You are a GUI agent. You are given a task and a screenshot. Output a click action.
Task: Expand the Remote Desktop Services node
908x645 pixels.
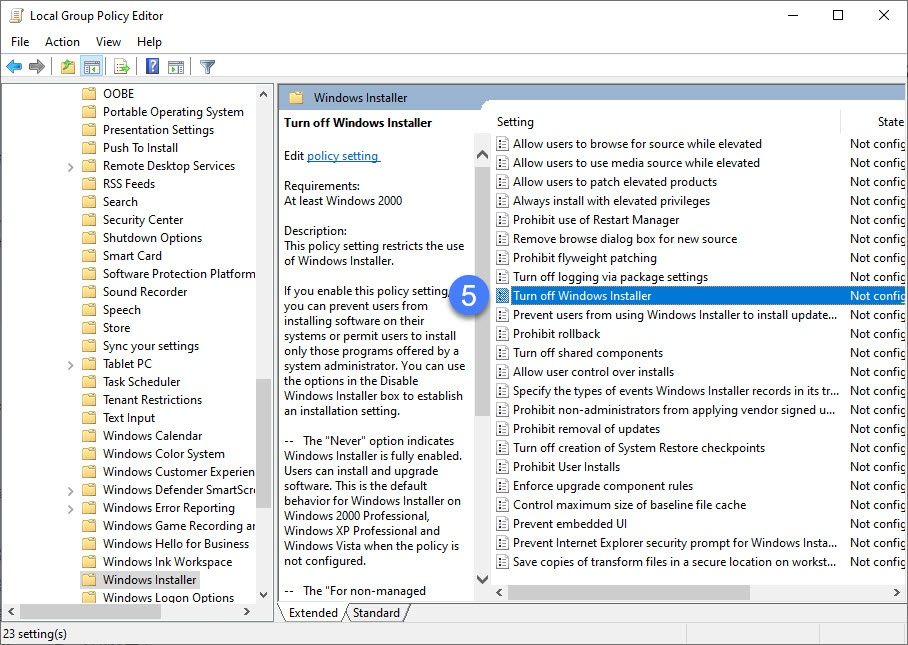(71, 167)
